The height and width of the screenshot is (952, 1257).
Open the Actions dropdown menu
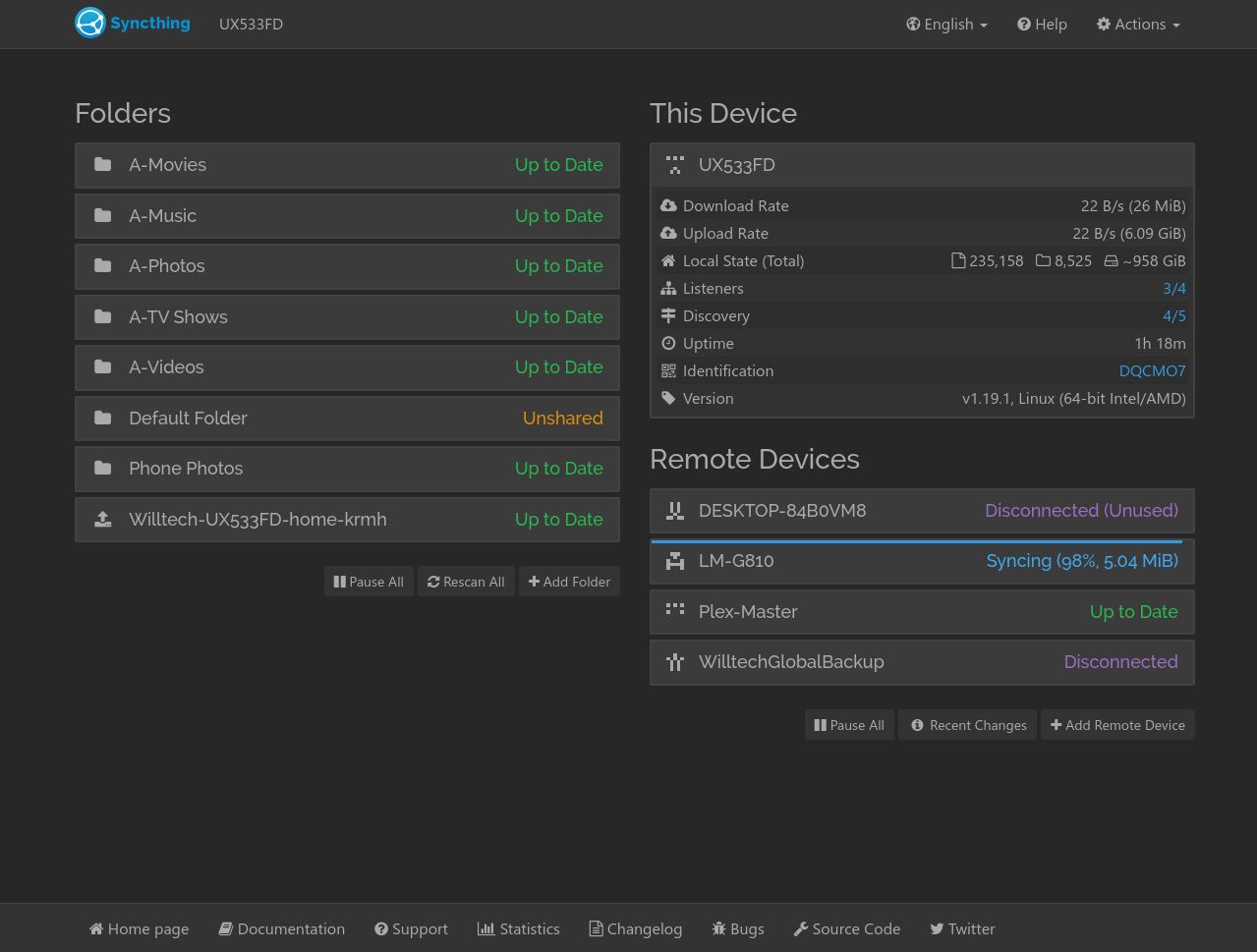(1137, 24)
